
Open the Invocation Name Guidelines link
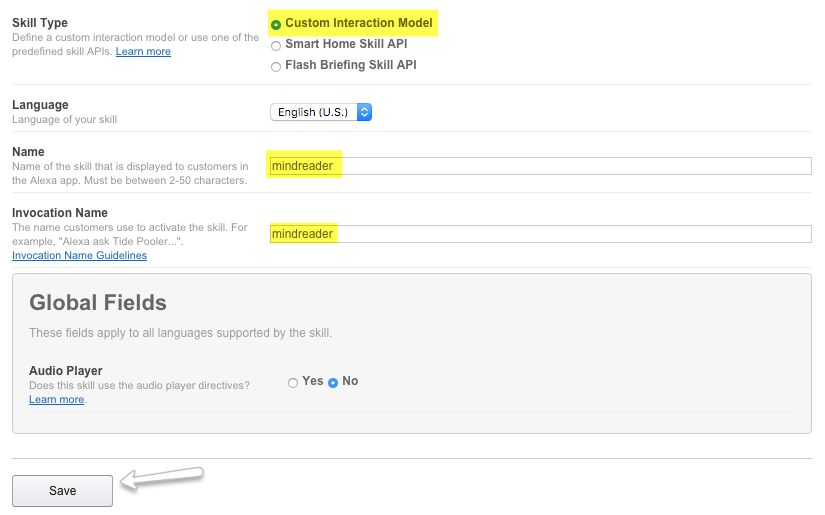coord(79,256)
